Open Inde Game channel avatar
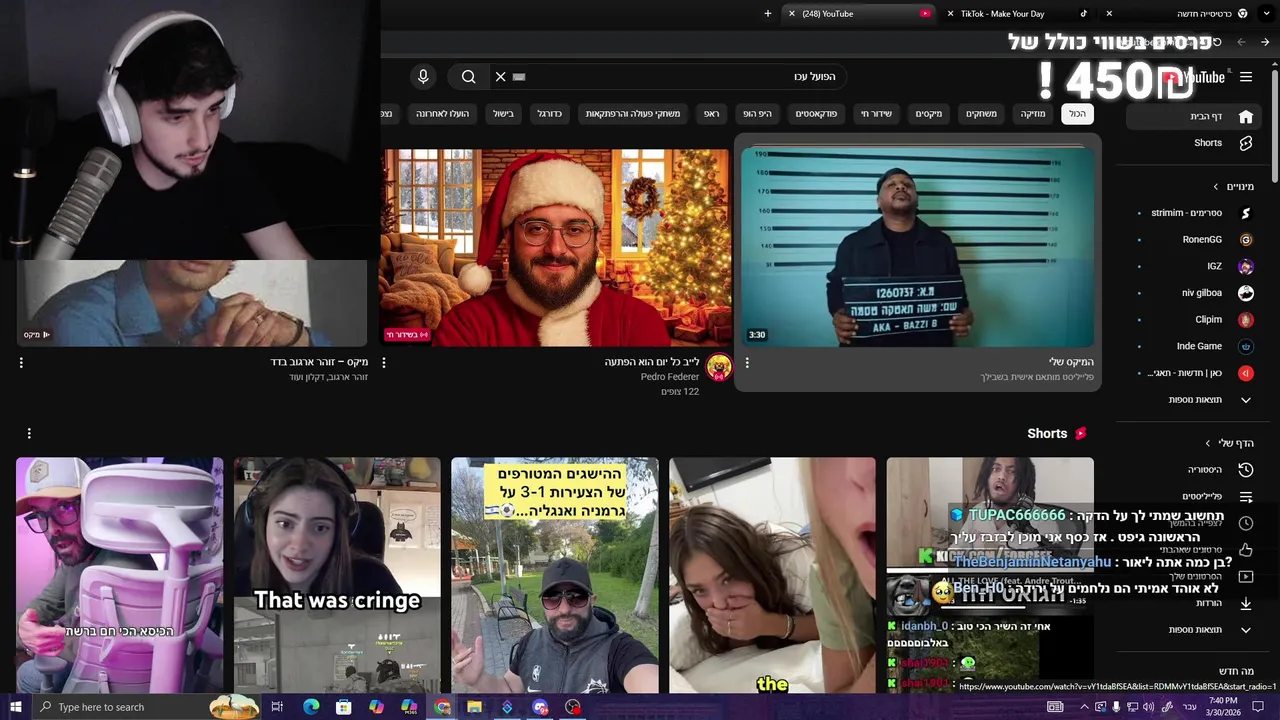This screenshot has height=720, width=1280. (1246, 346)
